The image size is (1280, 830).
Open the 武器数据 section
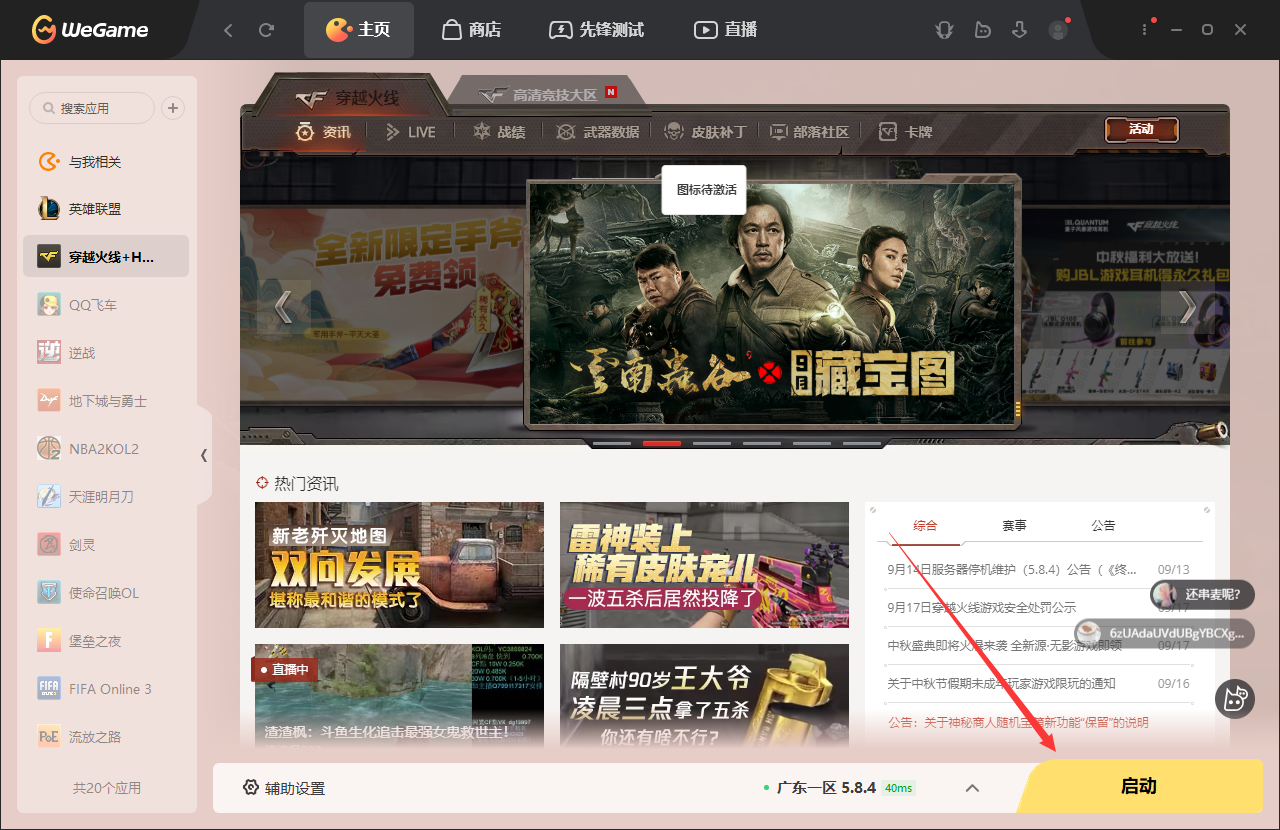(598, 131)
